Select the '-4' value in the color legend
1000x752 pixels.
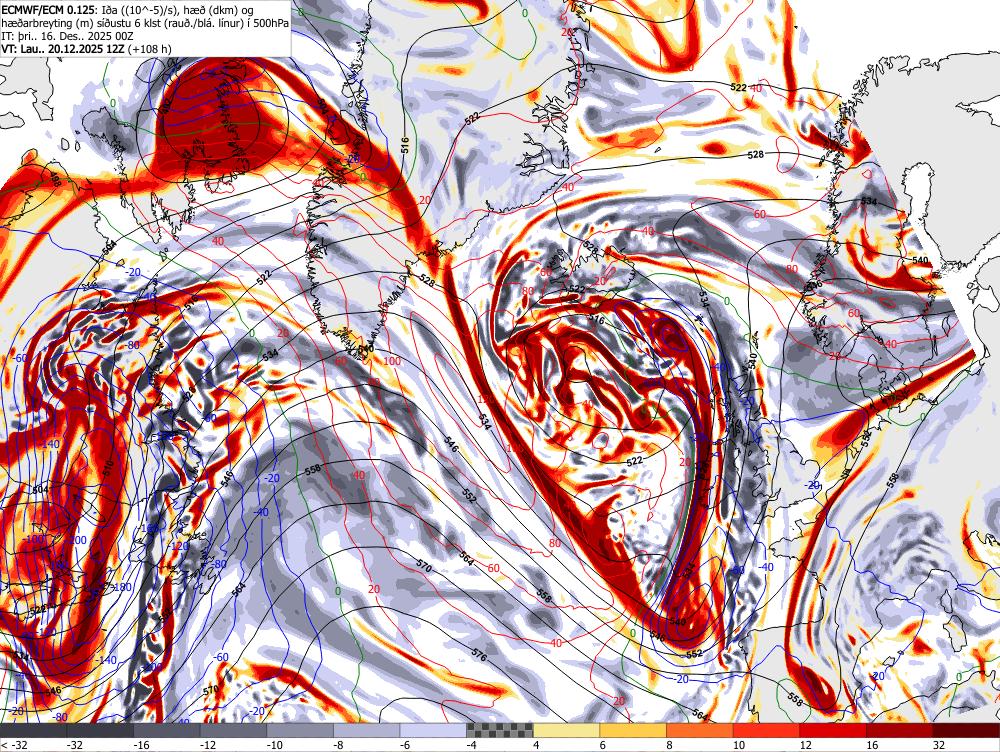click(473, 745)
